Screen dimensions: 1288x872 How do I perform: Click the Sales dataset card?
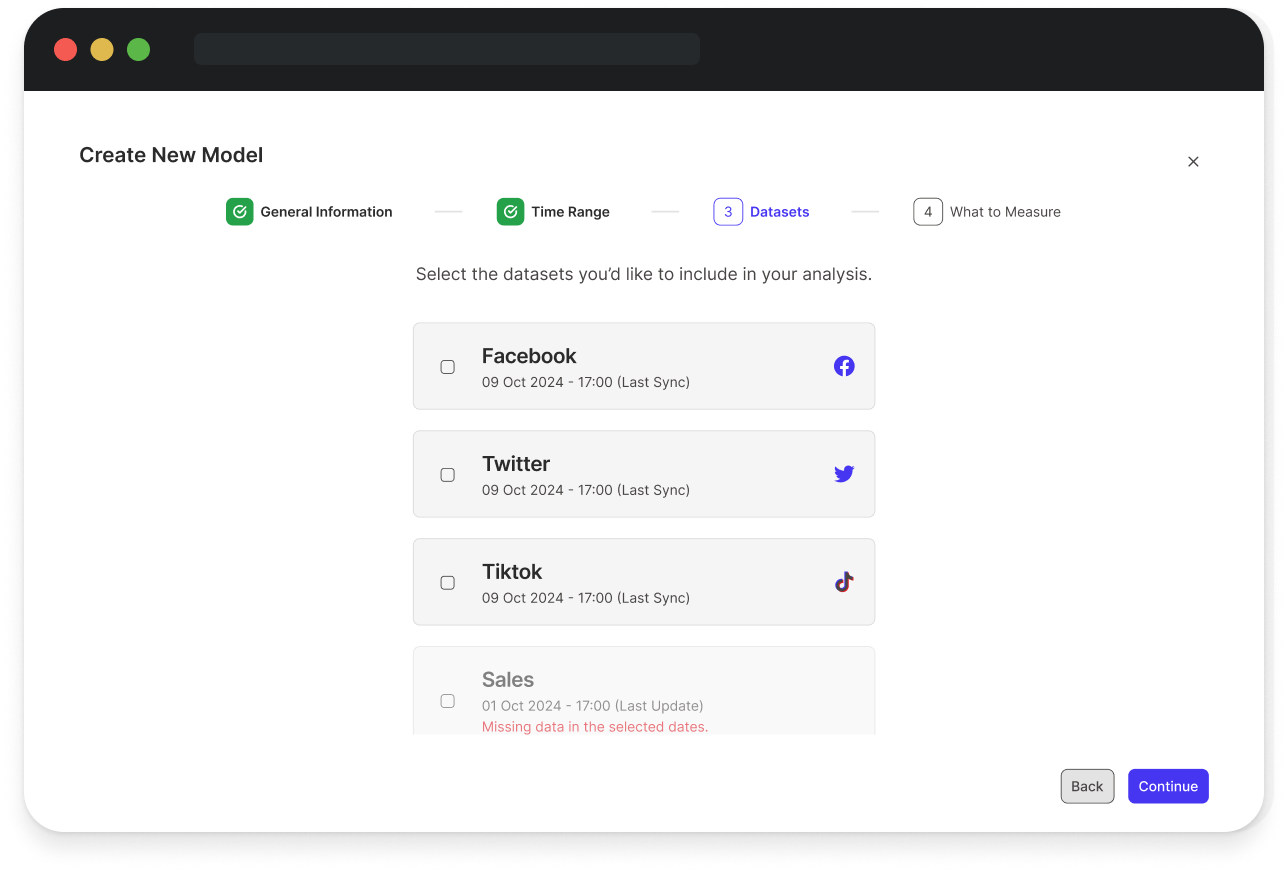click(x=644, y=690)
